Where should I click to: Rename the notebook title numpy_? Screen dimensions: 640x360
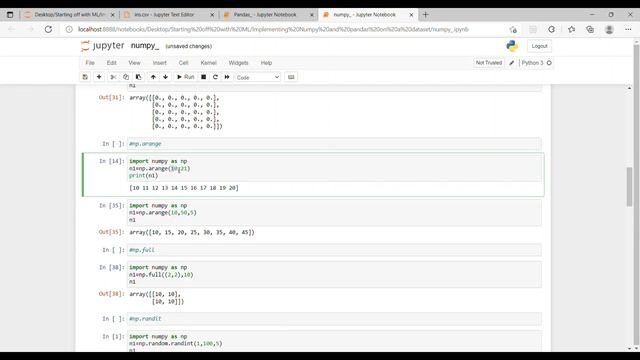(145, 46)
